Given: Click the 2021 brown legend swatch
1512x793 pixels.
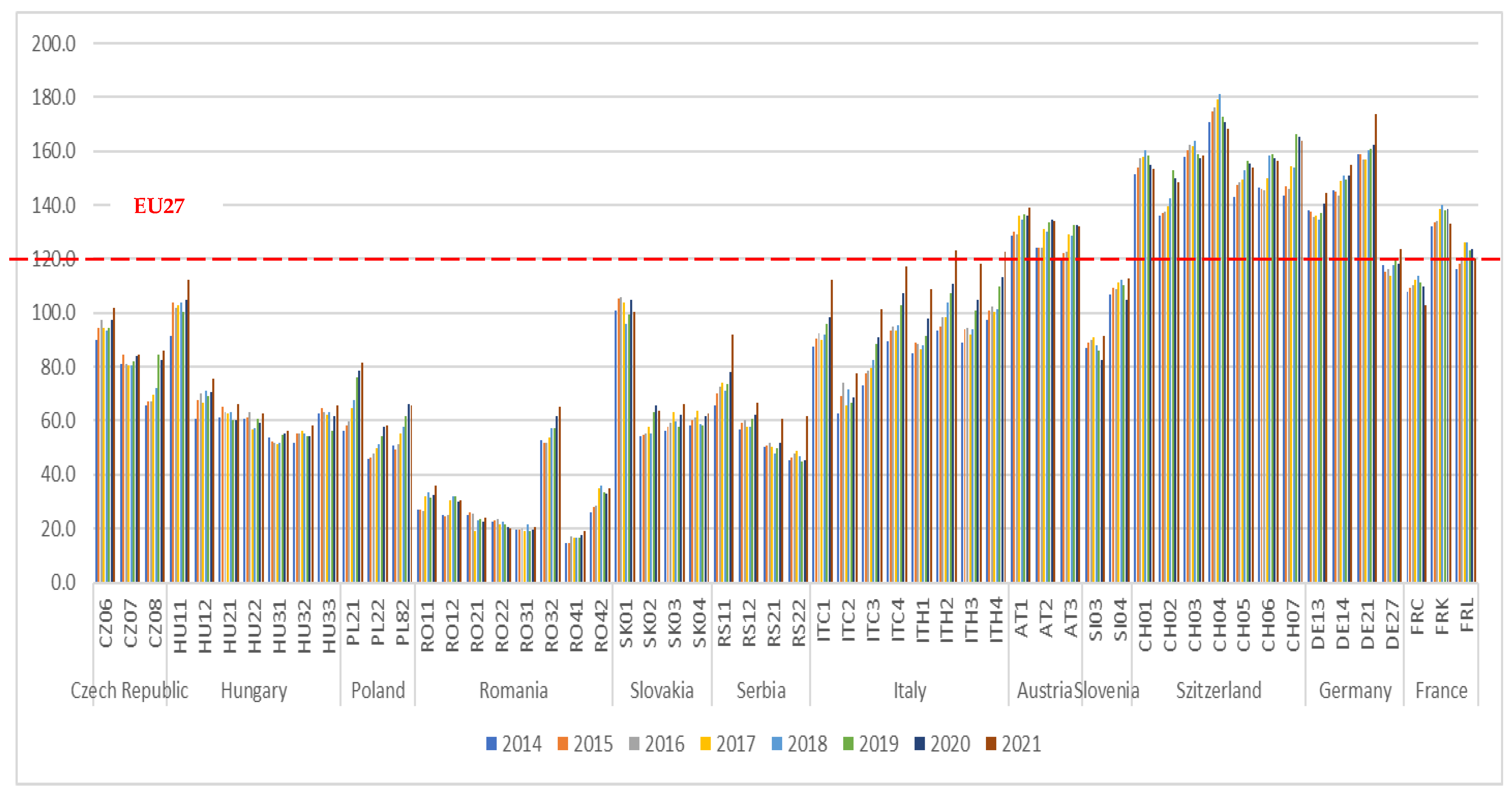Looking at the screenshot, I should pyautogui.click(x=991, y=744).
